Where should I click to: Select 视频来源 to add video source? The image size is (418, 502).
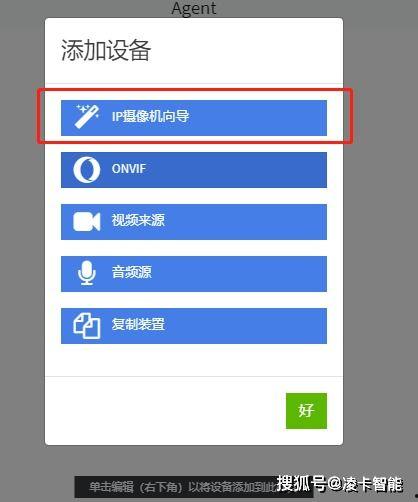(194, 222)
